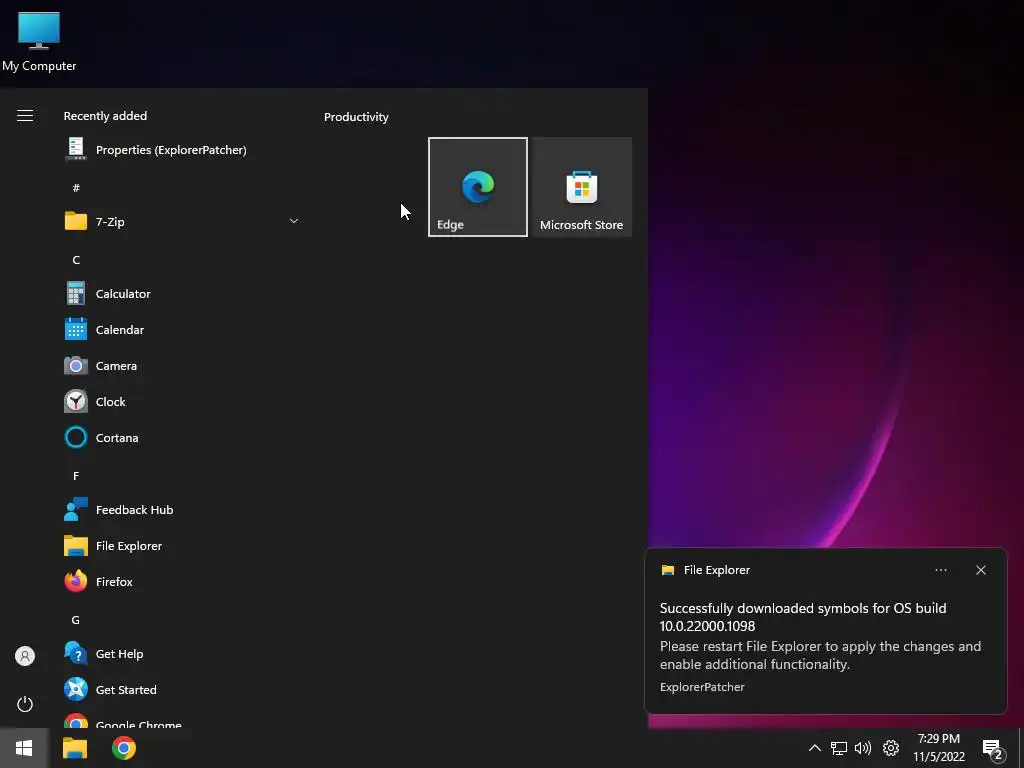
Task: Open Get Help app
Action: coord(182,654)
